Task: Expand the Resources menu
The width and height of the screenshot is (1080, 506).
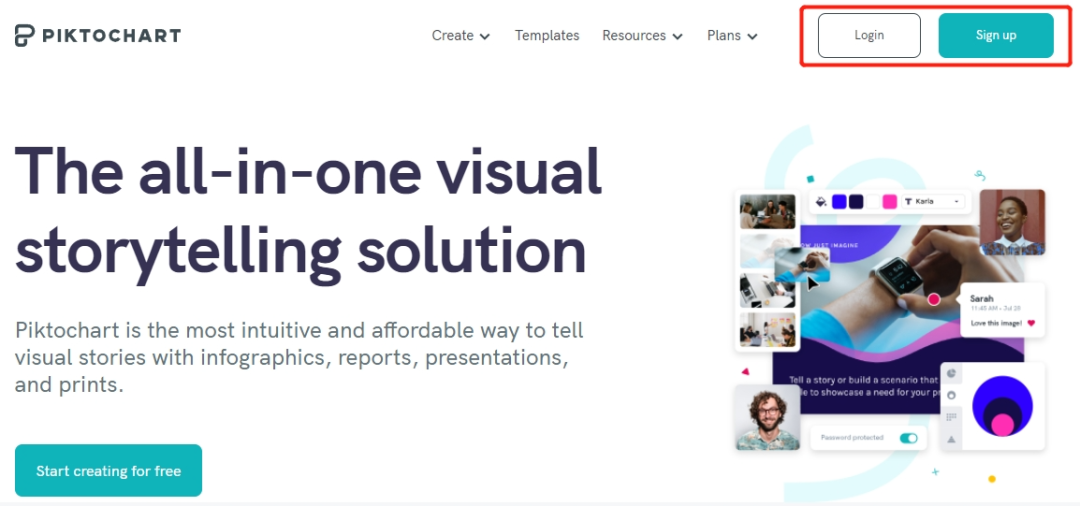Action: tap(642, 36)
